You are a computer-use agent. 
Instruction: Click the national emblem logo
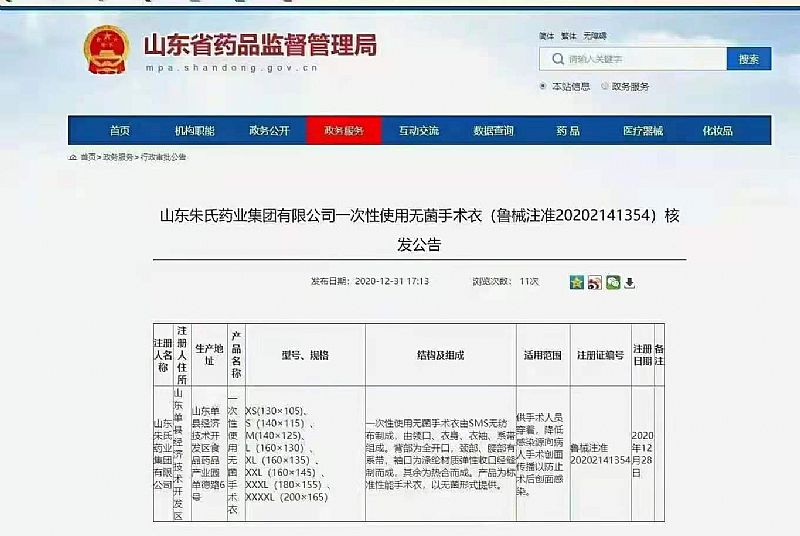coord(106,49)
